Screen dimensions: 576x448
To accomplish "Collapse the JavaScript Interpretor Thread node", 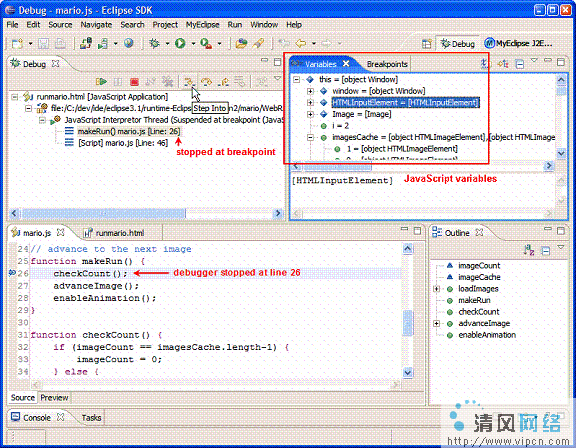I will [42, 120].
